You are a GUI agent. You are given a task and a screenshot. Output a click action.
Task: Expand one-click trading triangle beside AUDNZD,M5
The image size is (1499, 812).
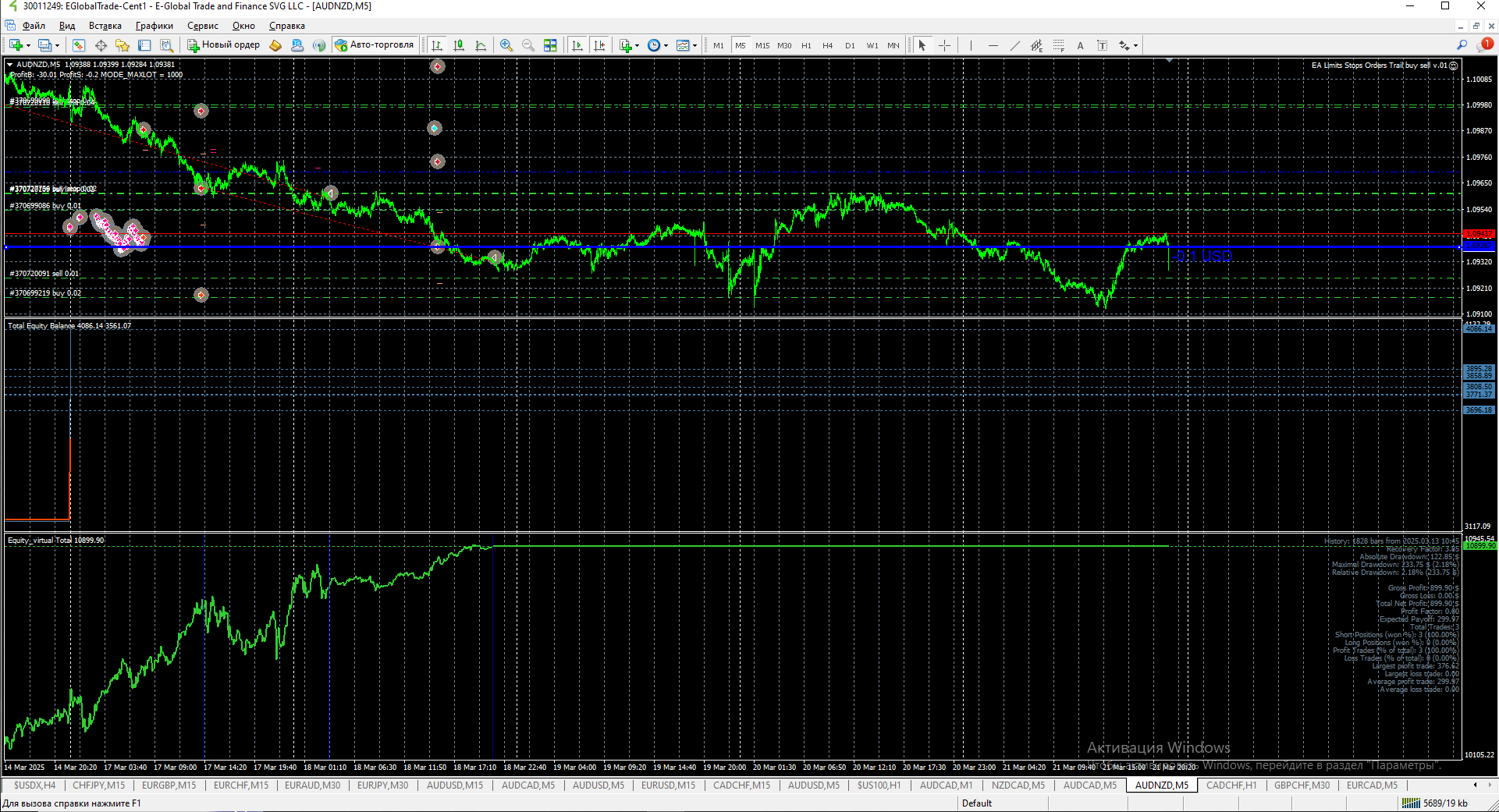point(9,65)
